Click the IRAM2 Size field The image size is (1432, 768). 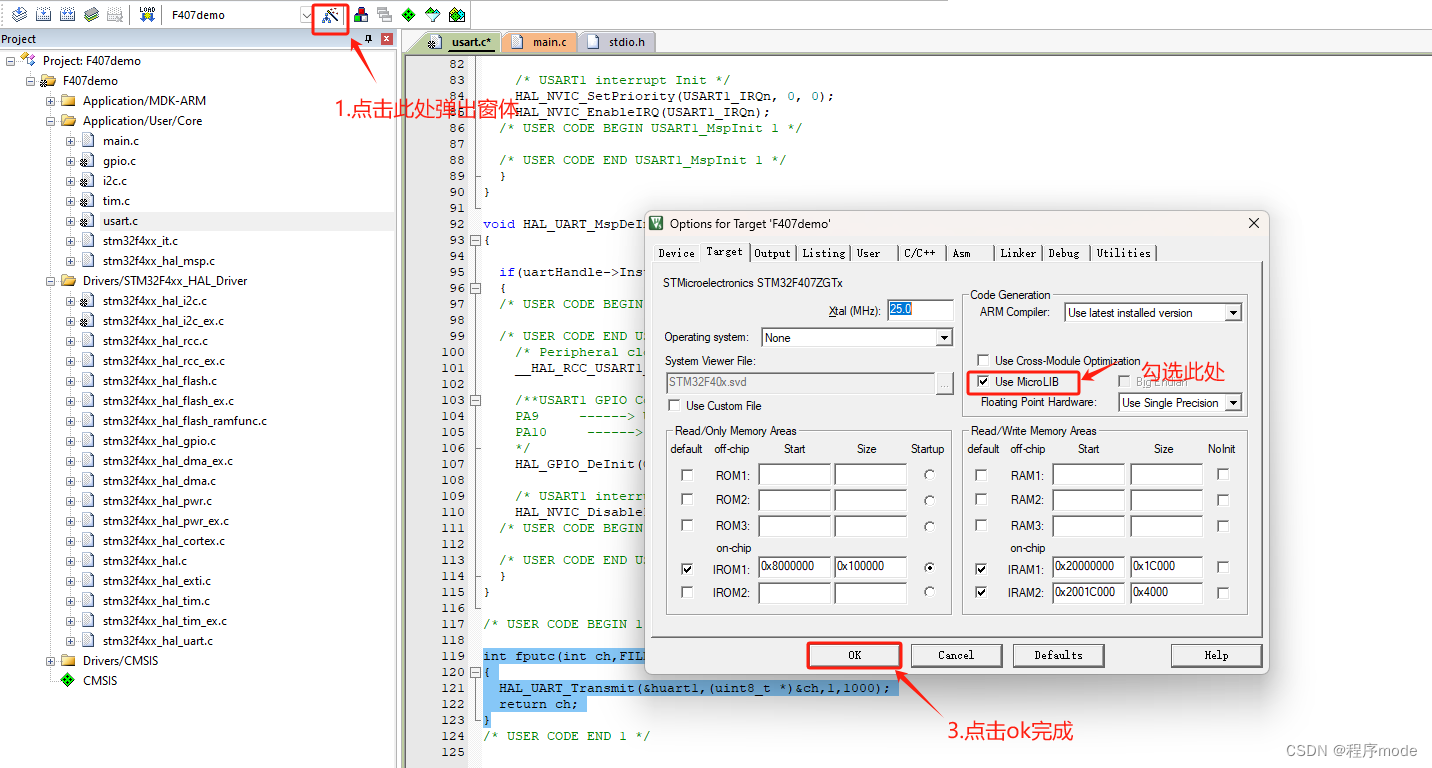1166,592
